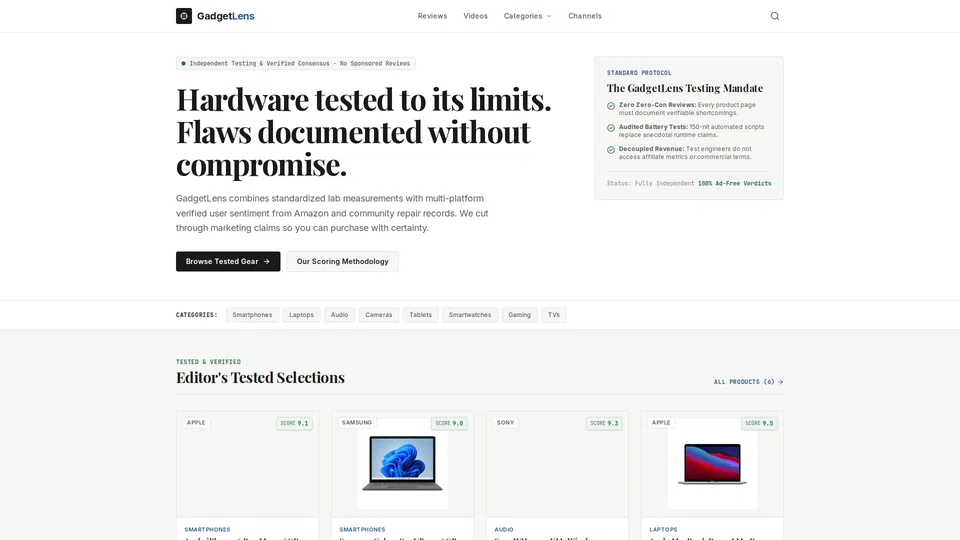
Task: Click the Score 9.1 badge
Action: (x=294, y=423)
